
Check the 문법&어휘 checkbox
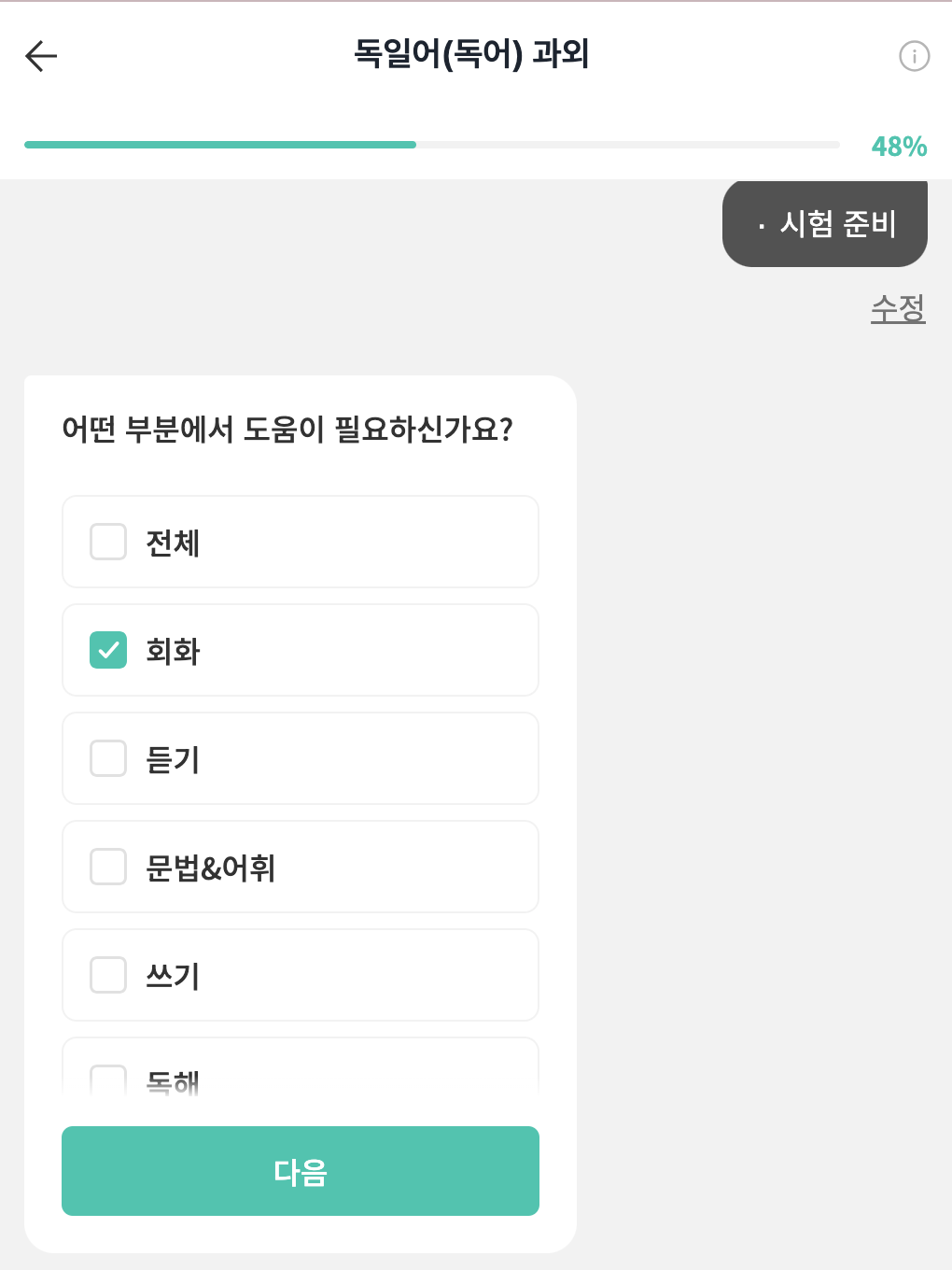tap(108, 867)
